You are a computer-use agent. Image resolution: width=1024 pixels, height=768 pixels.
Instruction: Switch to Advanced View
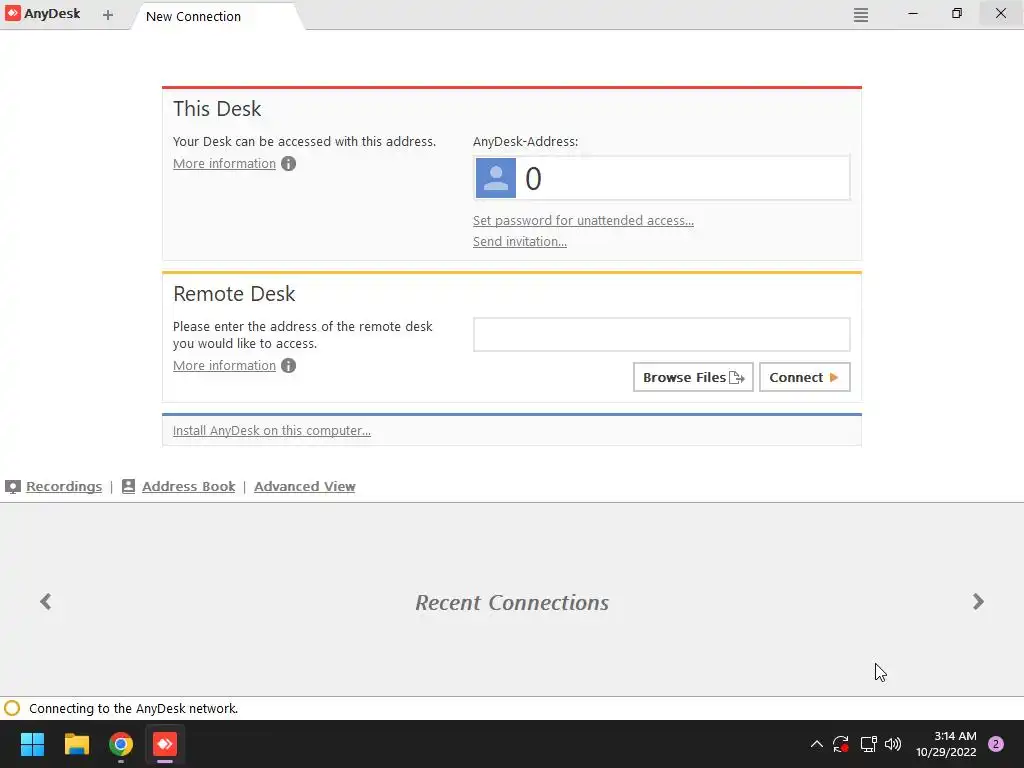pyautogui.click(x=304, y=487)
